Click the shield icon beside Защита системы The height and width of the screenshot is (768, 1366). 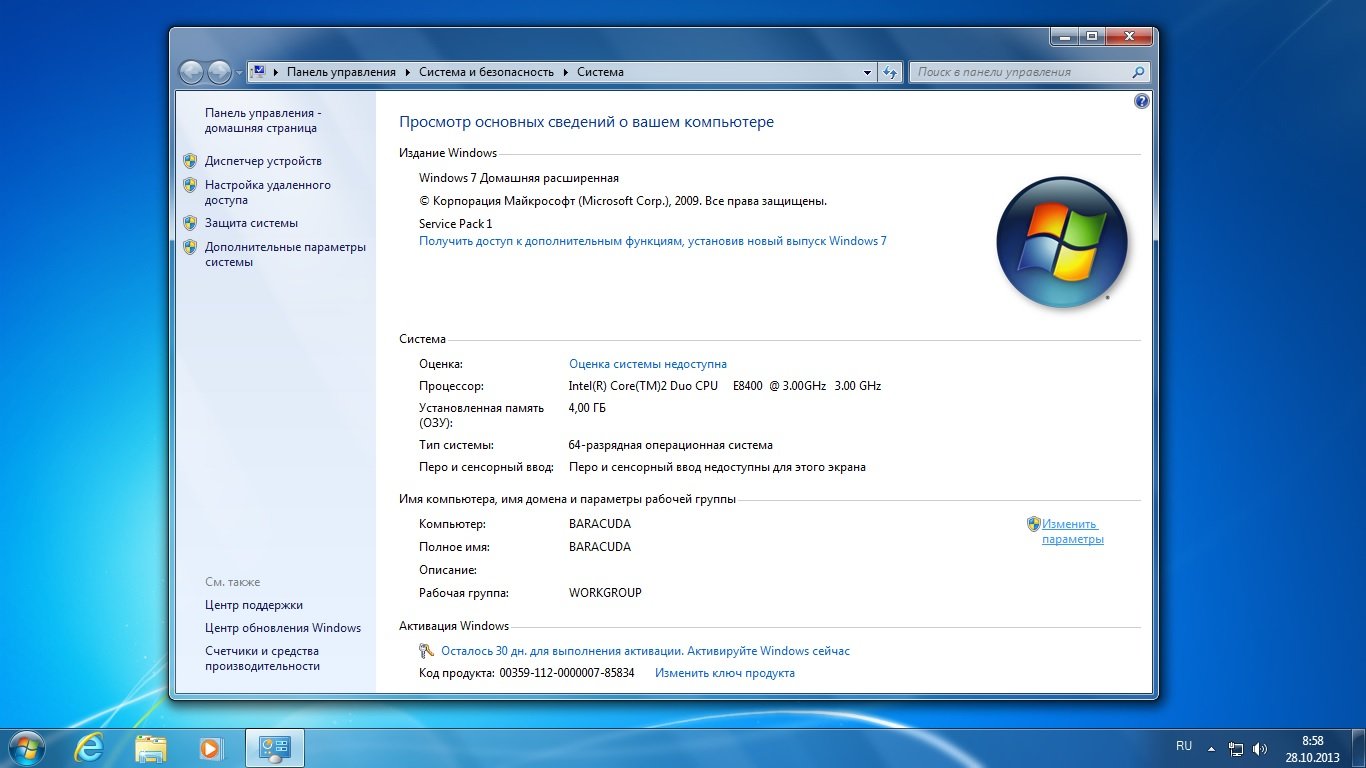point(190,223)
